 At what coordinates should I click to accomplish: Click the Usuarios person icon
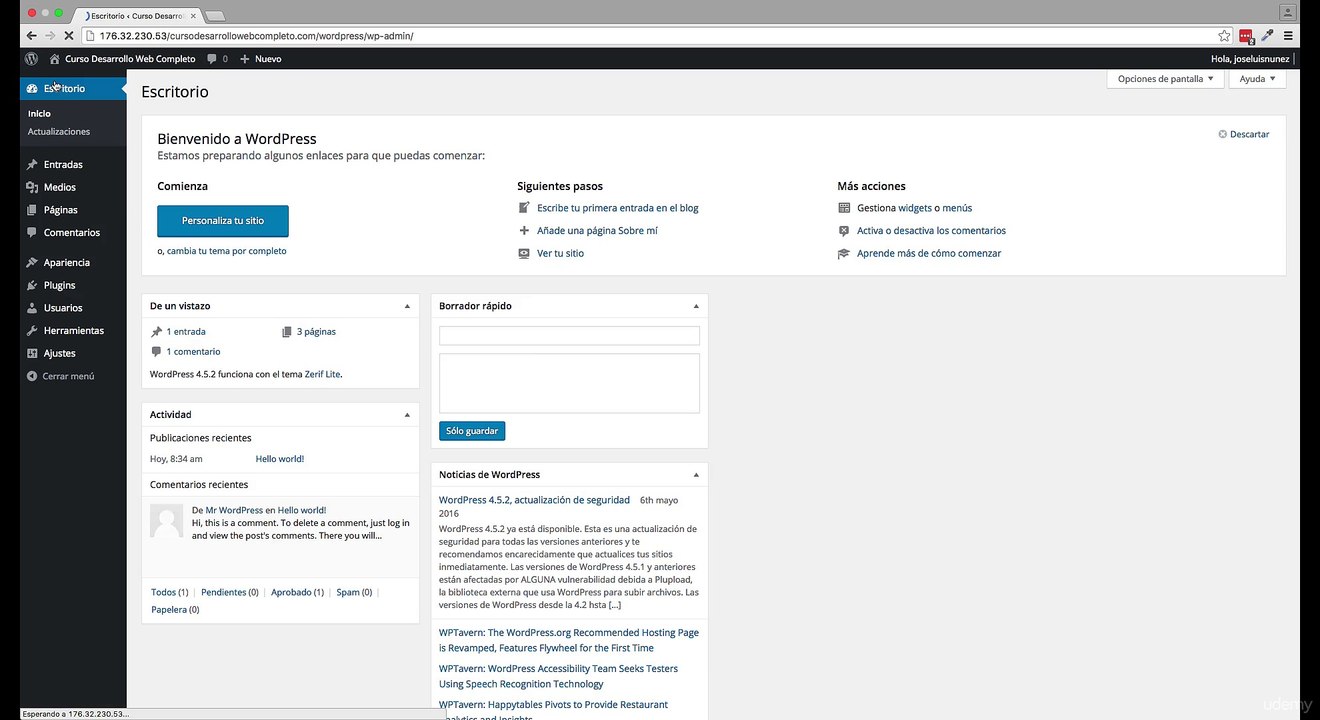point(32,308)
